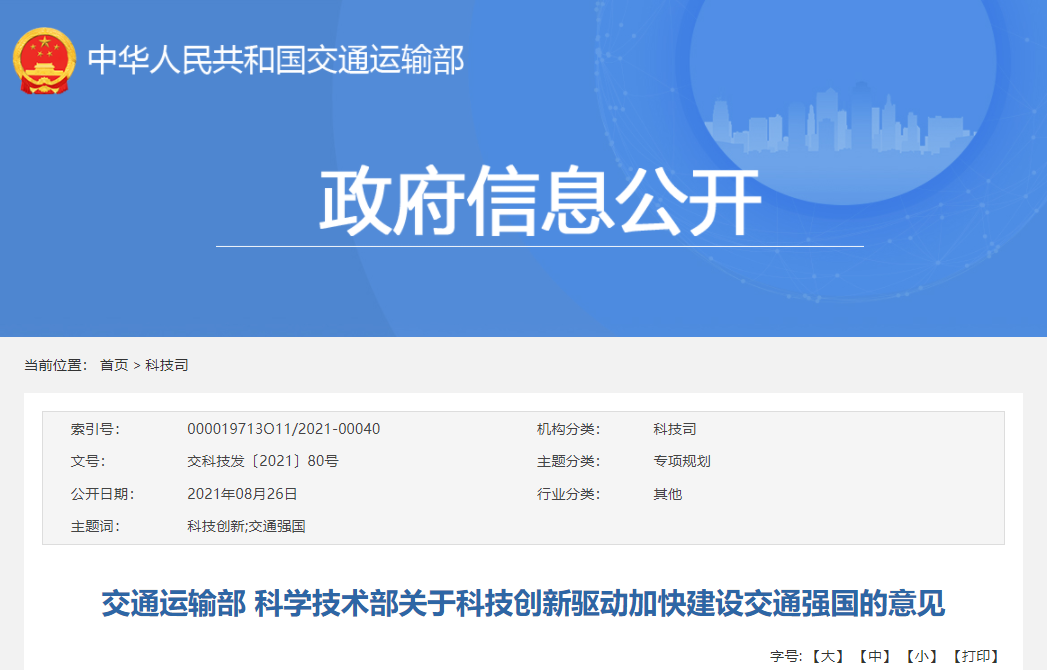Viewport: 1047px width, 670px height.
Task: Click the national emblem logo
Action: point(44,60)
